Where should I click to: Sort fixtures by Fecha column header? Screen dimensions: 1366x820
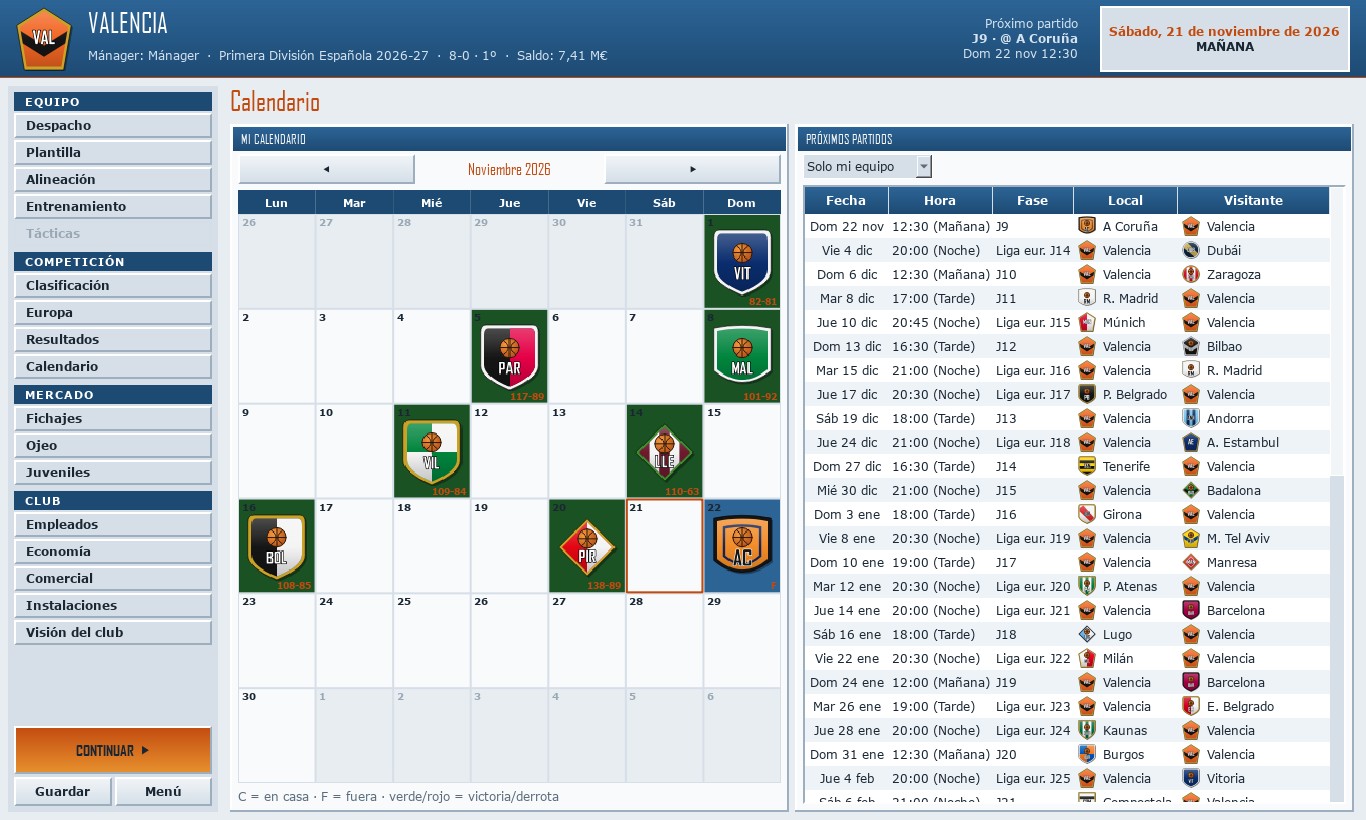[x=846, y=200]
